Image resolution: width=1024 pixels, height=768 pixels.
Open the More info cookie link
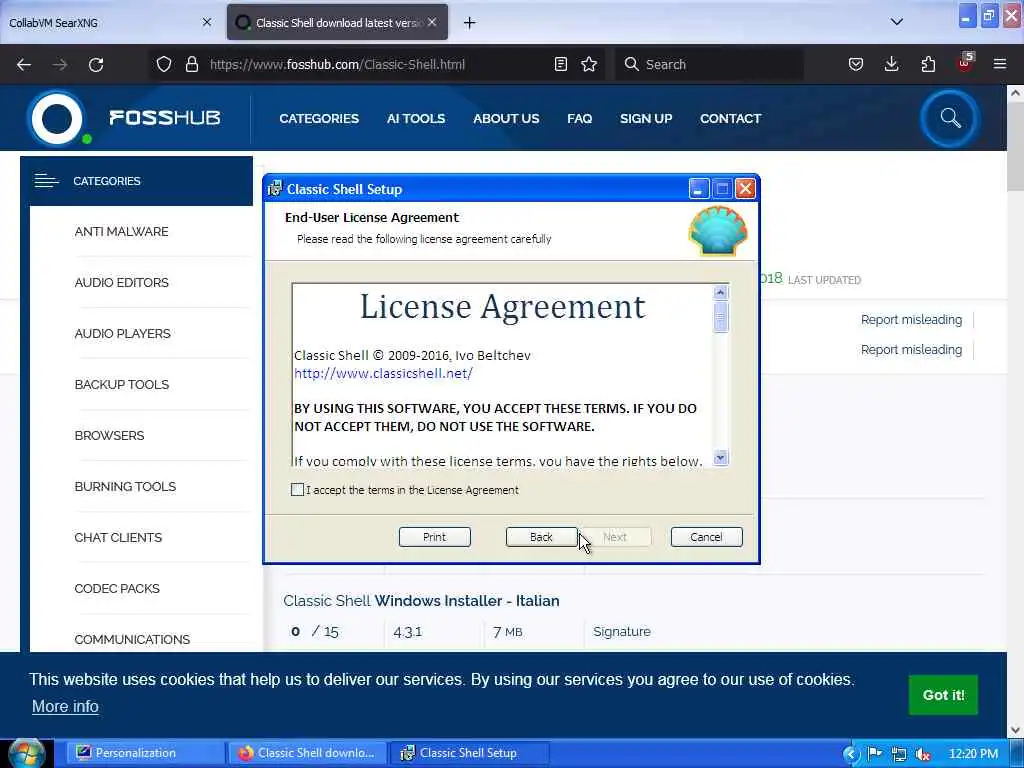(65, 707)
